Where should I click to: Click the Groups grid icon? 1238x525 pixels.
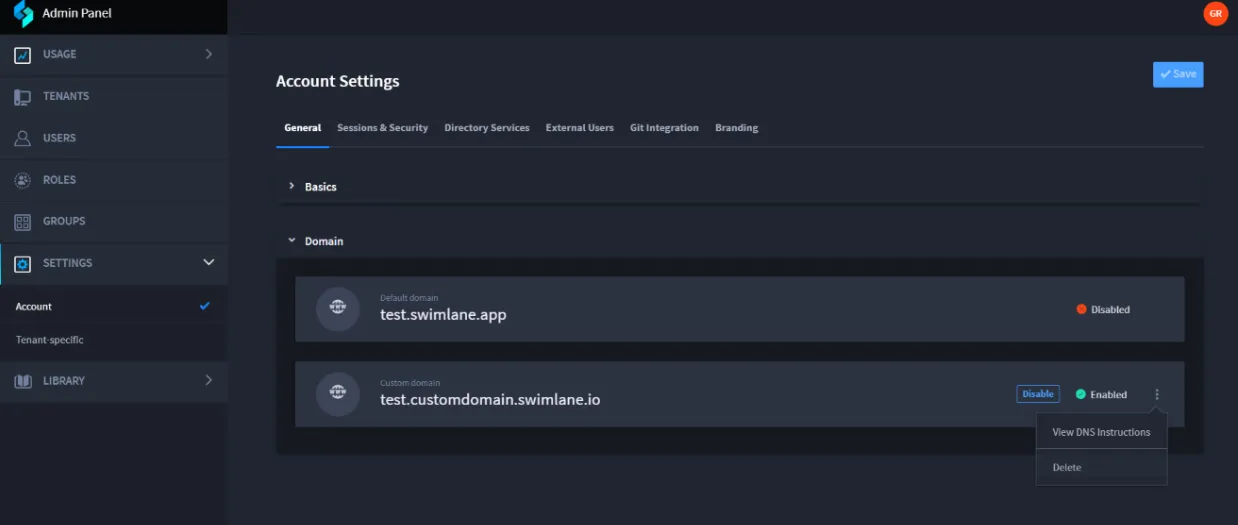(x=22, y=222)
